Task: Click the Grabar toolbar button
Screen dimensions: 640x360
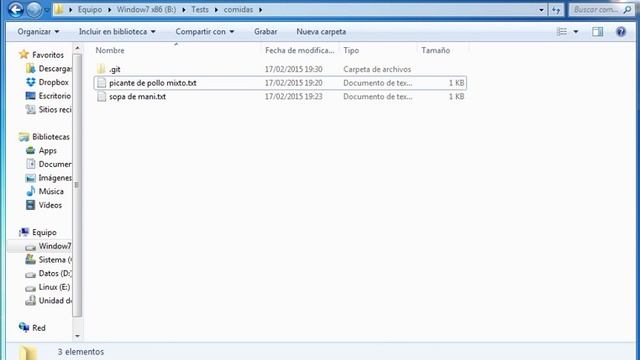Action: 266,31
